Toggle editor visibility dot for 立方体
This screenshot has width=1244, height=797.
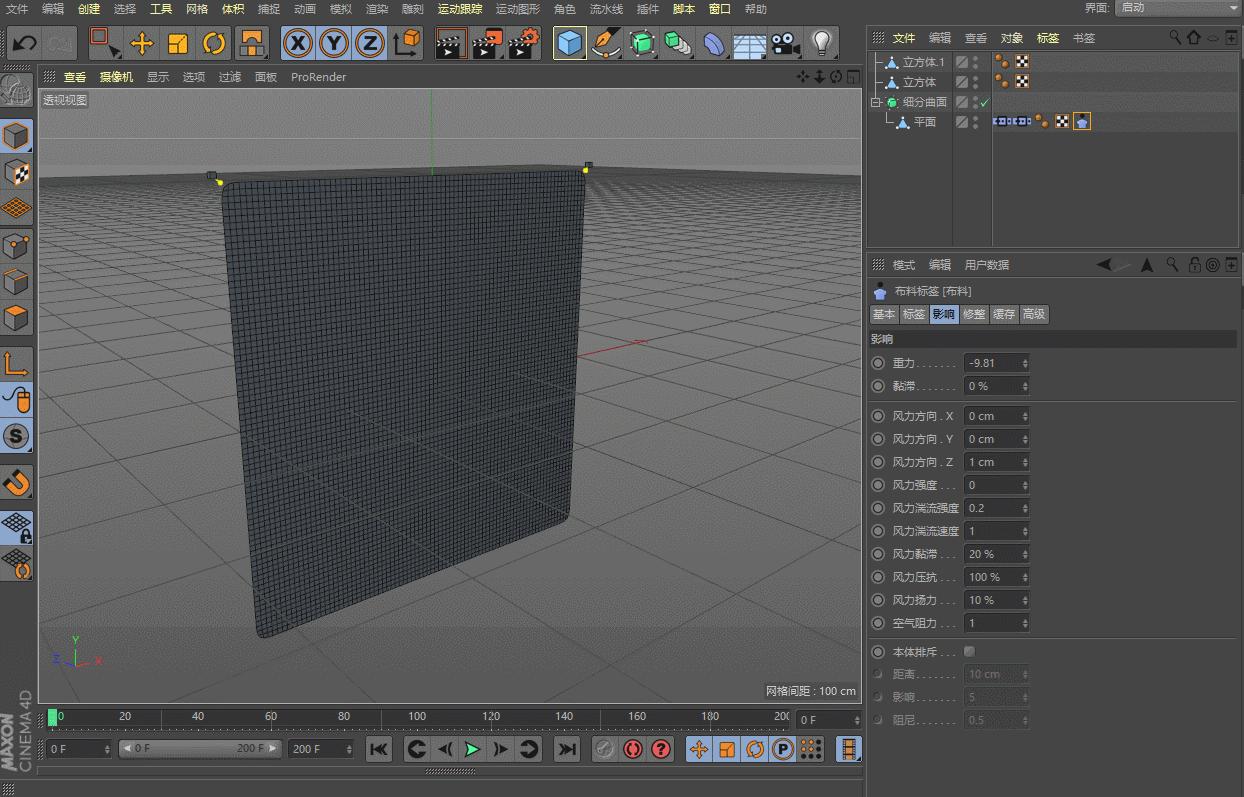pyautogui.click(x=976, y=77)
